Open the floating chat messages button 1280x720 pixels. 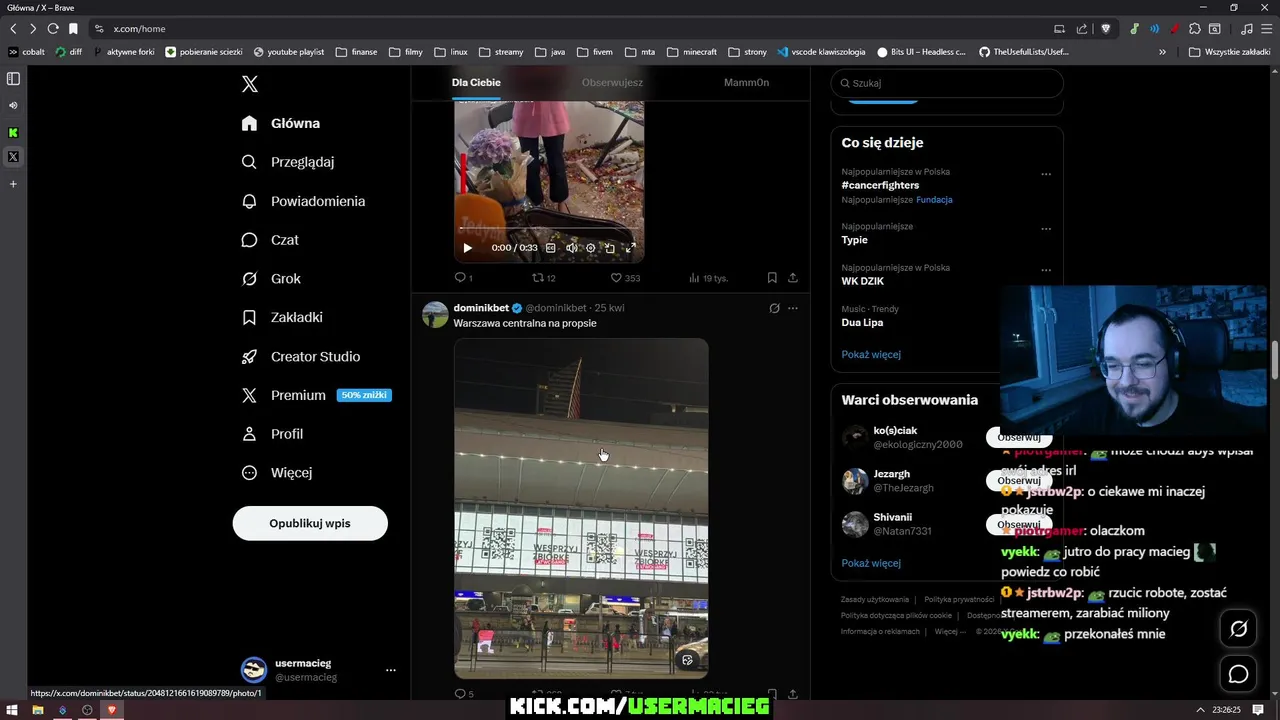tap(1238, 674)
